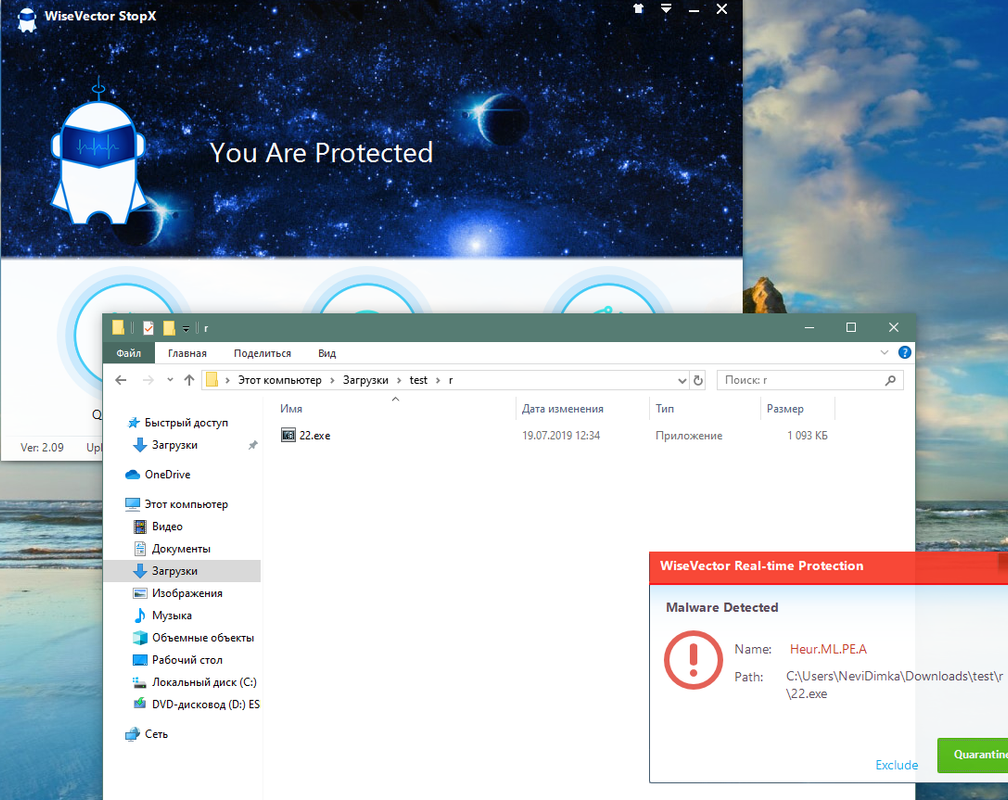Switch to the Вид ribbon tab
Viewport: 1008px width, 800px height.
pyautogui.click(x=327, y=353)
